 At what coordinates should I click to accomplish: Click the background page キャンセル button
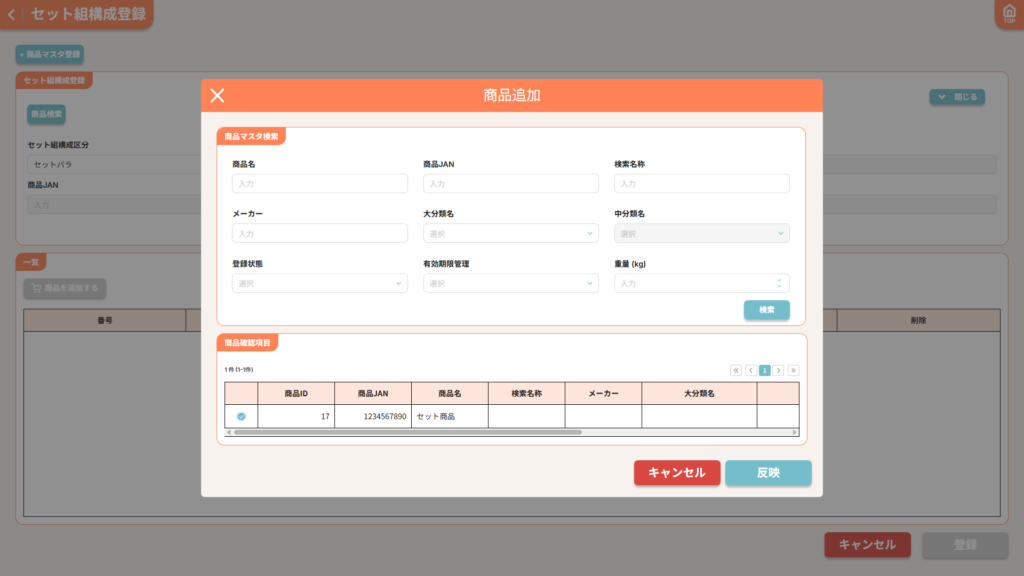867,545
